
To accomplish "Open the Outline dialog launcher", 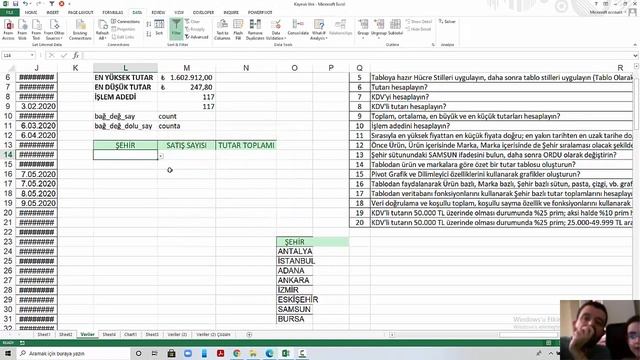I will pyautogui.click(x=433, y=44).
